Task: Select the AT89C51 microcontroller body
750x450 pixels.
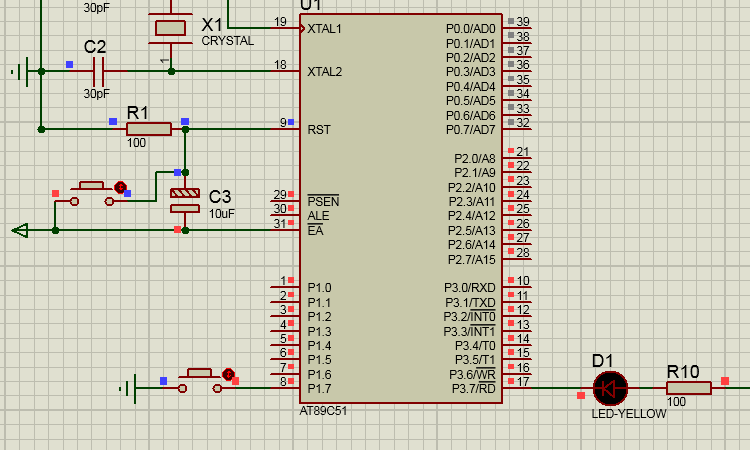Action: click(x=401, y=209)
